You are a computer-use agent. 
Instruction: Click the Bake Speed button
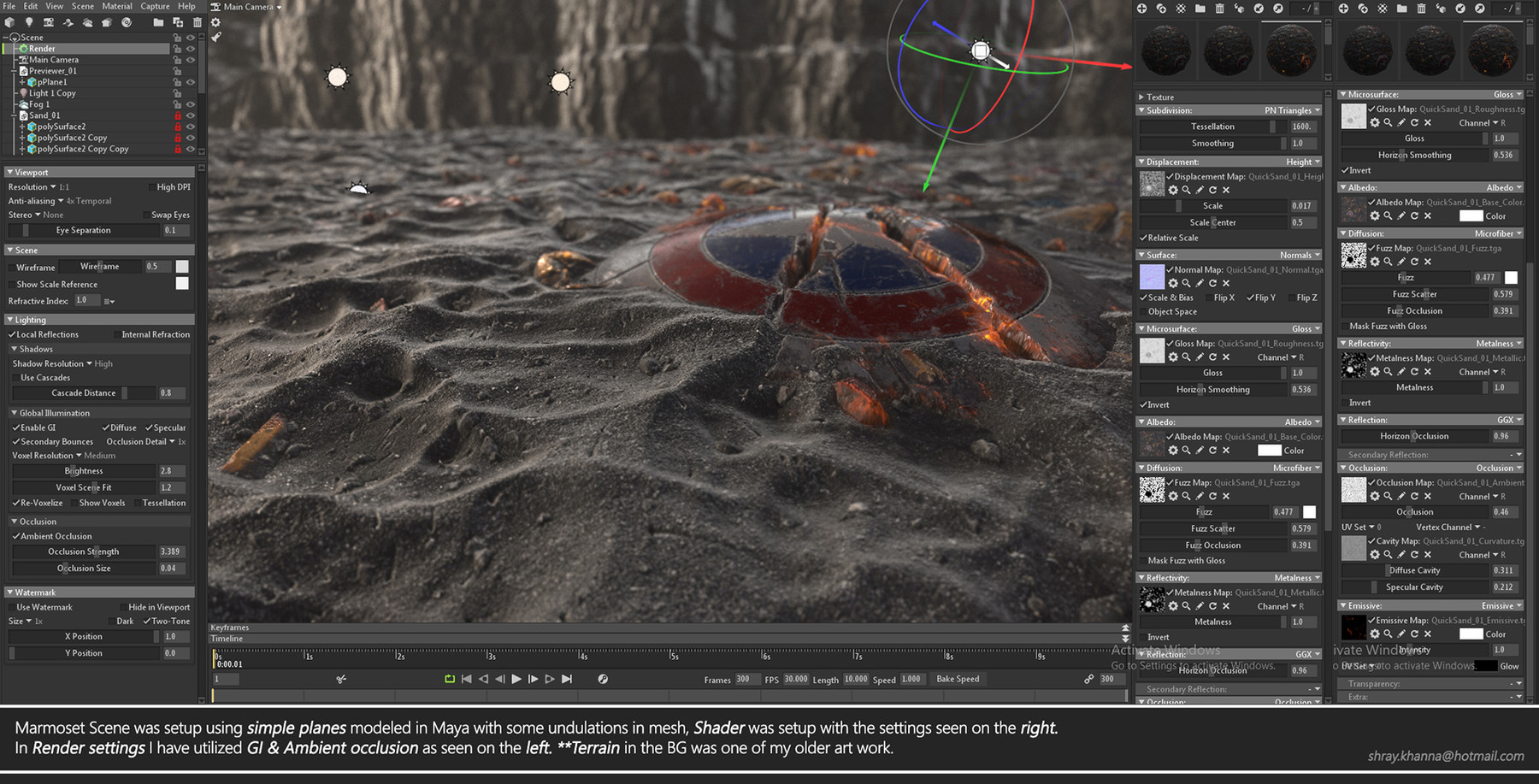(958, 679)
